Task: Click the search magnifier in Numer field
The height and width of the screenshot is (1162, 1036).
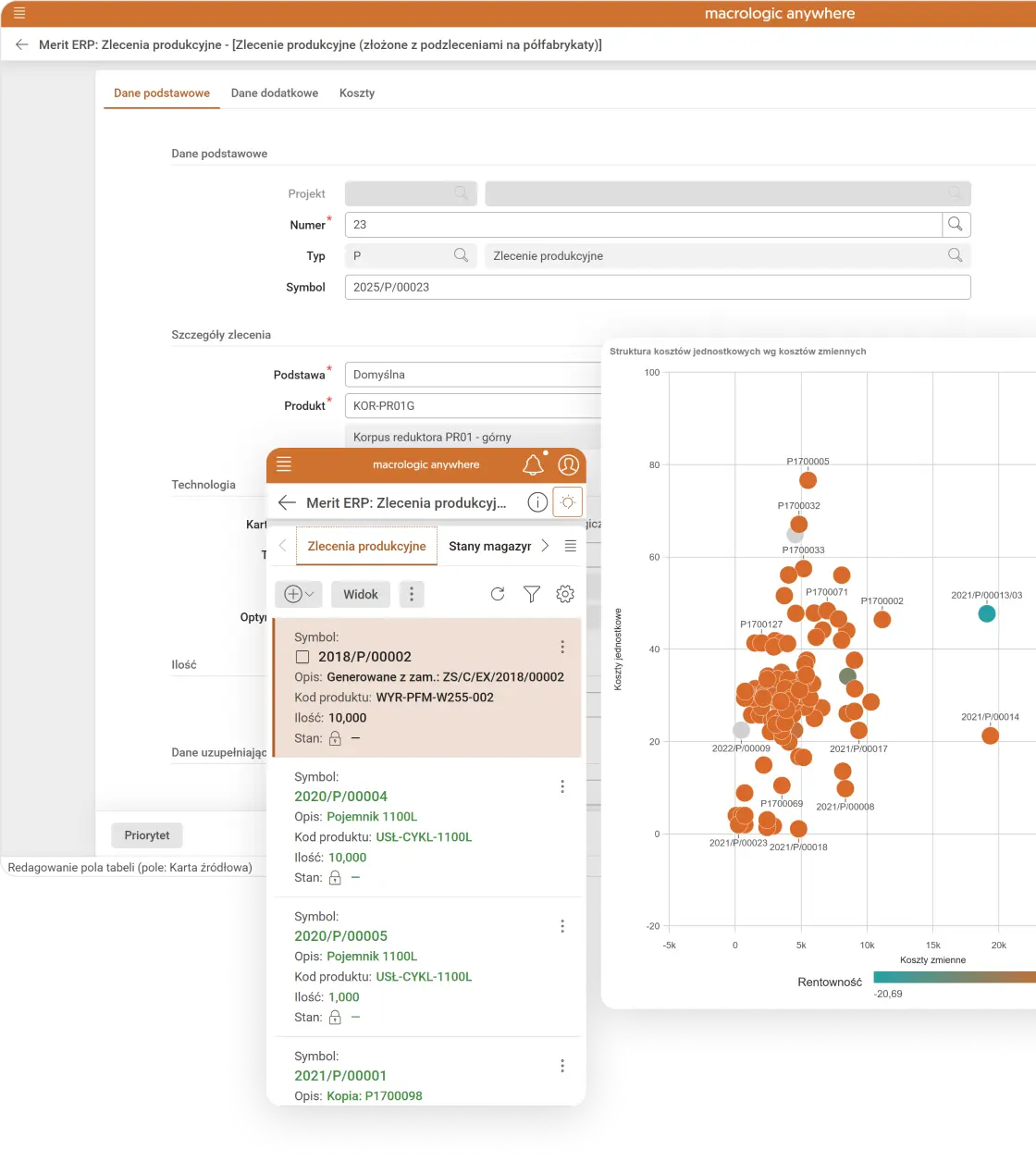Action: point(956,225)
